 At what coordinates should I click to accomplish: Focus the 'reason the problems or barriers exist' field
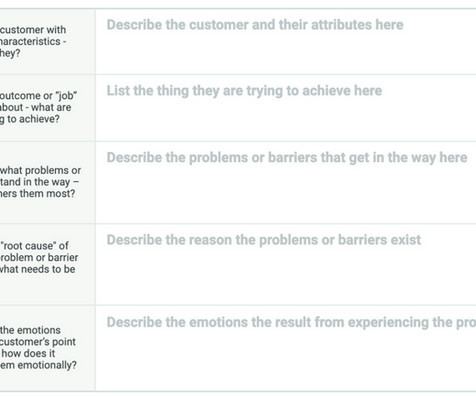pos(286,264)
